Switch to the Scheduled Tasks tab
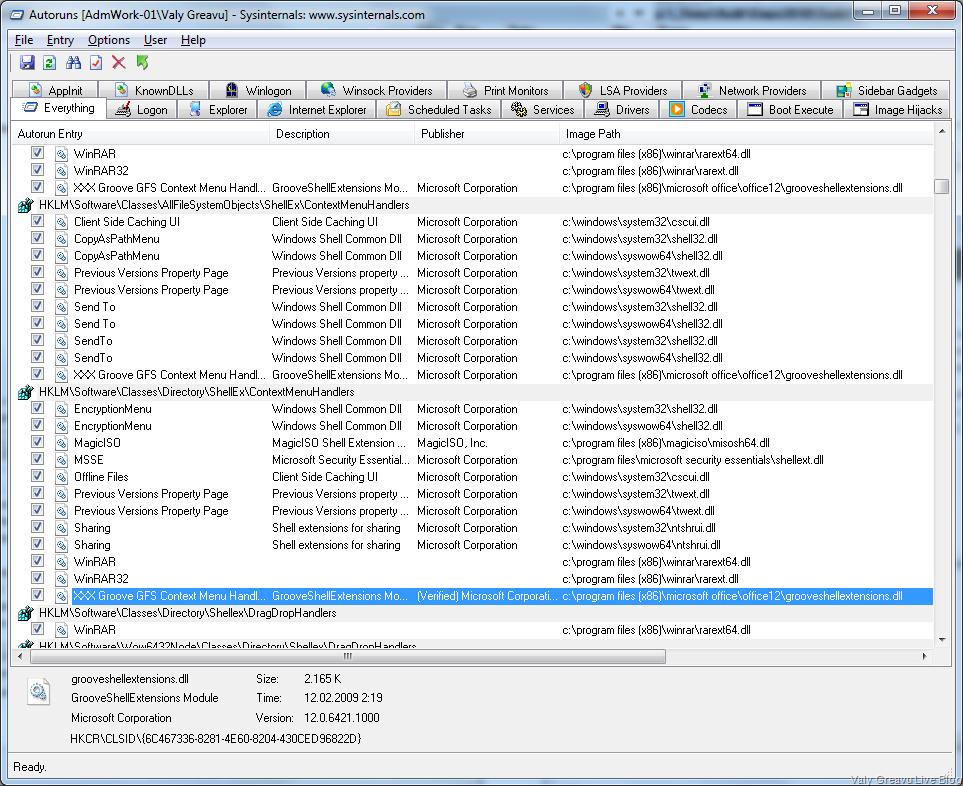Image resolution: width=963 pixels, height=786 pixels. click(439, 110)
